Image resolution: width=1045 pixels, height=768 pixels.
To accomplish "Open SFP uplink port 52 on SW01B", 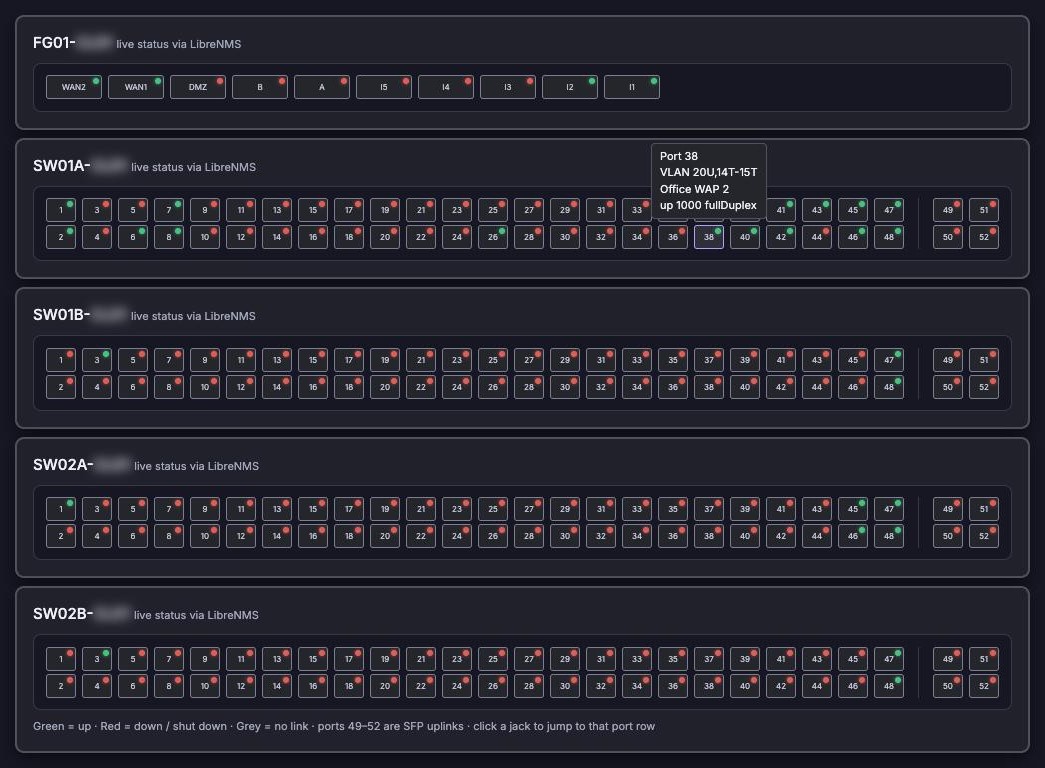I will 984,387.
